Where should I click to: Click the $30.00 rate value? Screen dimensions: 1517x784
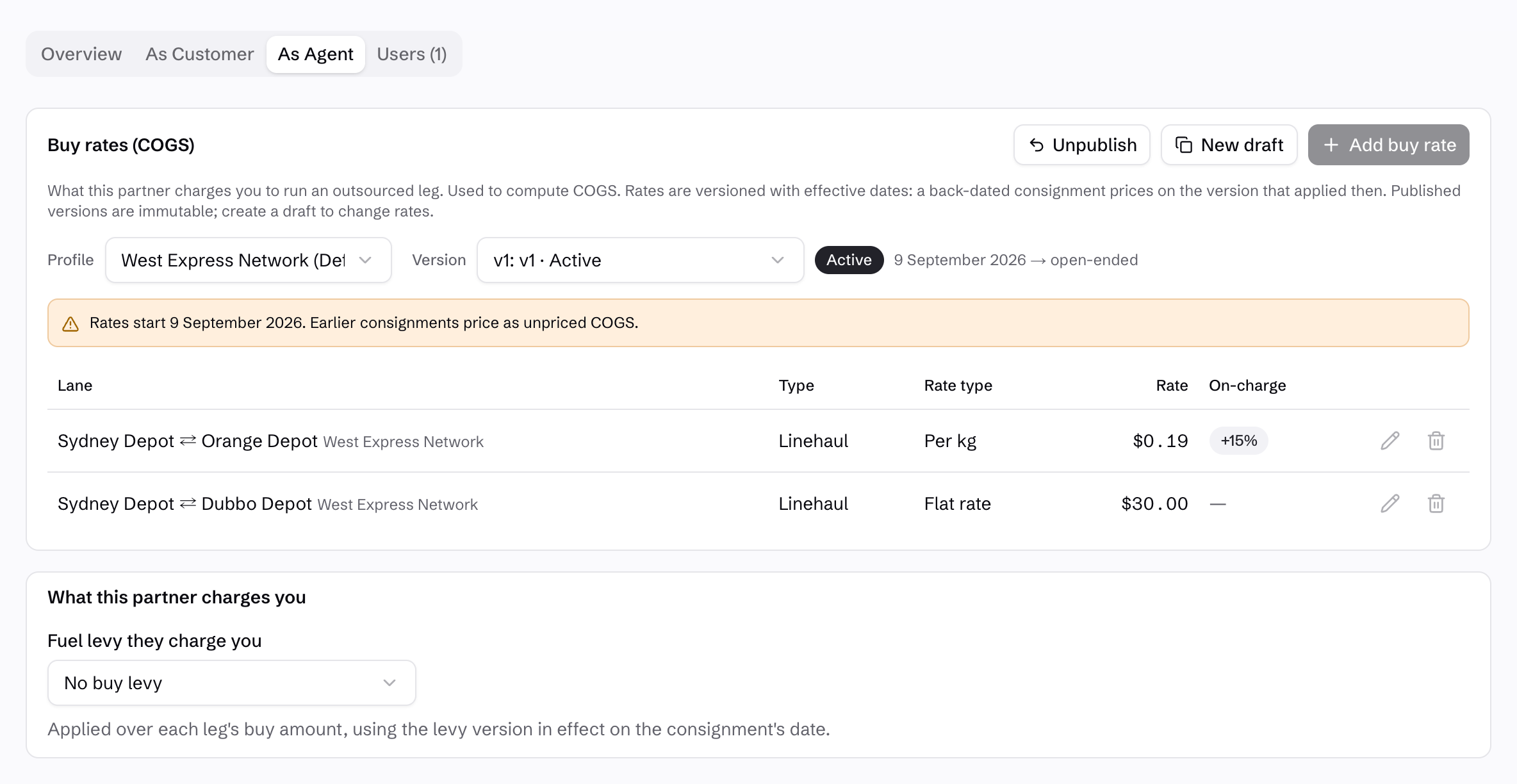(1154, 503)
